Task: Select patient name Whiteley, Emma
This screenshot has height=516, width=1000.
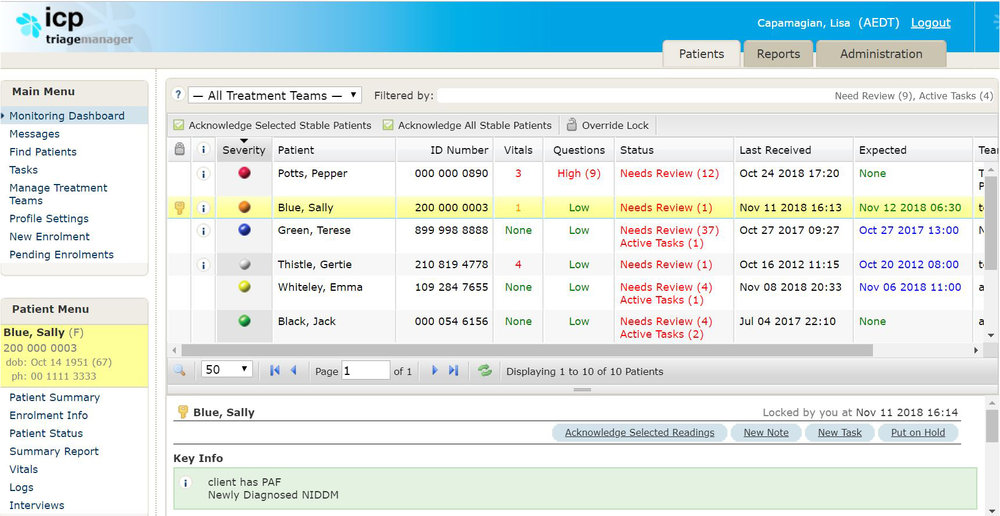Action: (x=320, y=287)
